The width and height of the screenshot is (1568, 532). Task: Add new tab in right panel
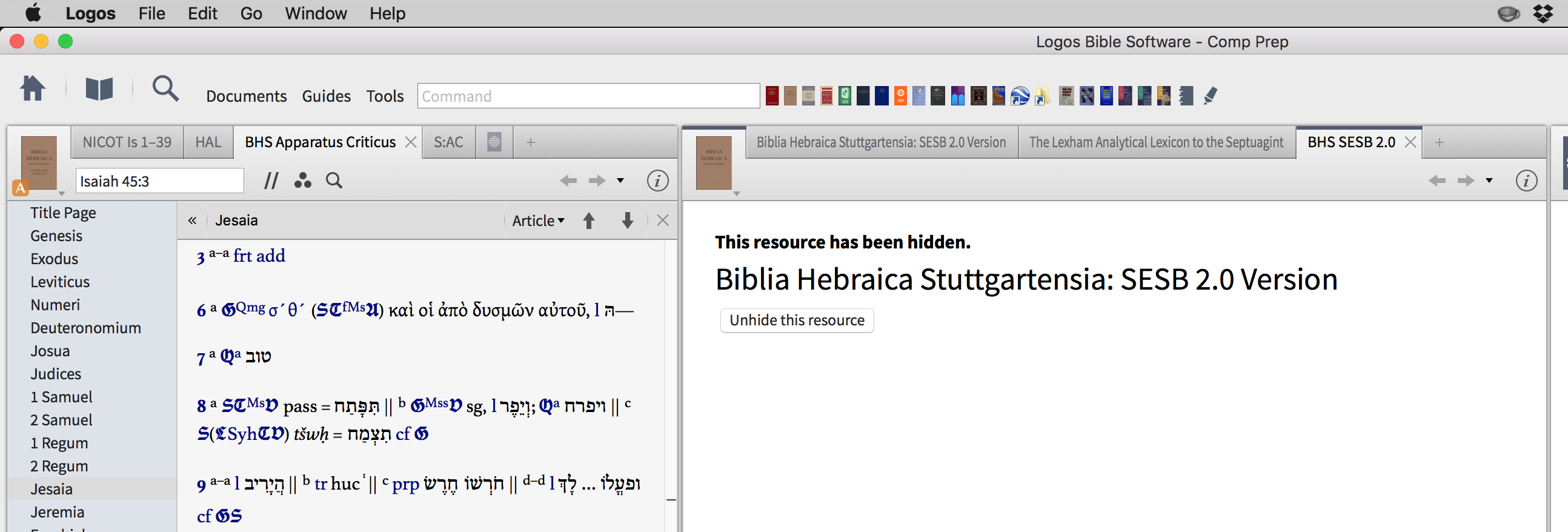pyautogui.click(x=1439, y=142)
